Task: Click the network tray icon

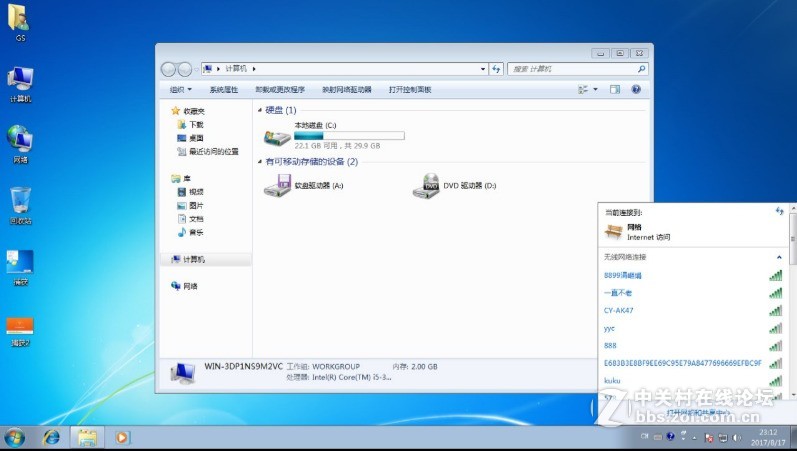Action: pyautogui.click(x=722, y=438)
